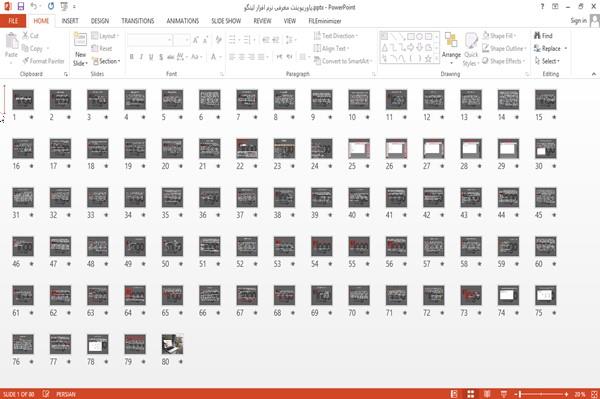Open the font name combo box

149,40
